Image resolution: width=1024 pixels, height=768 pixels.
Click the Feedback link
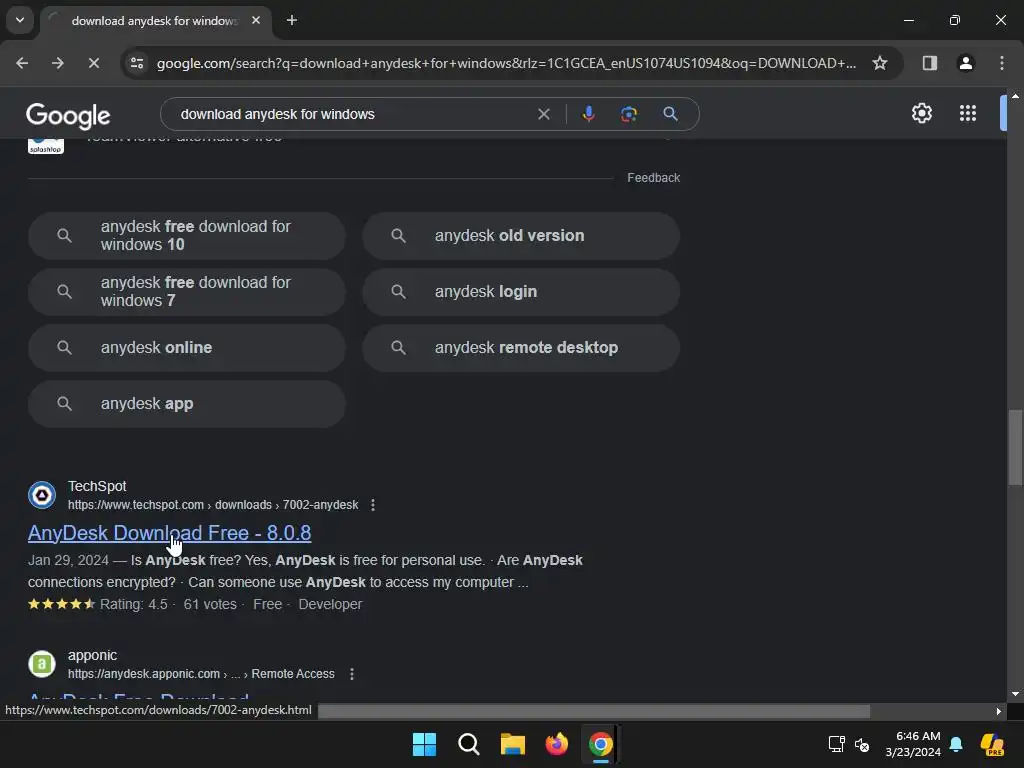pyautogui.click(x=653, y=178)
